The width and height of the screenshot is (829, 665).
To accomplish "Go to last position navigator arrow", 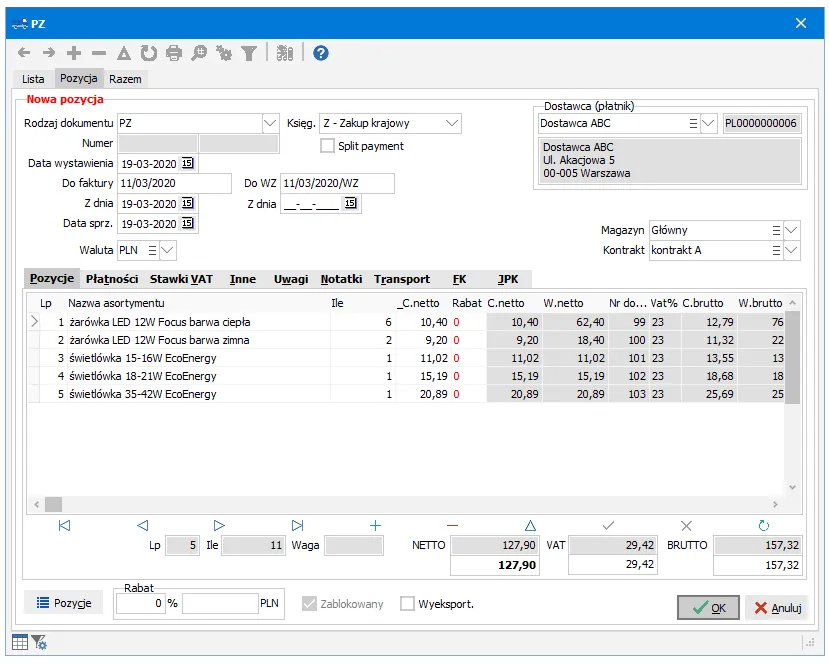I will tap(298, 525).
